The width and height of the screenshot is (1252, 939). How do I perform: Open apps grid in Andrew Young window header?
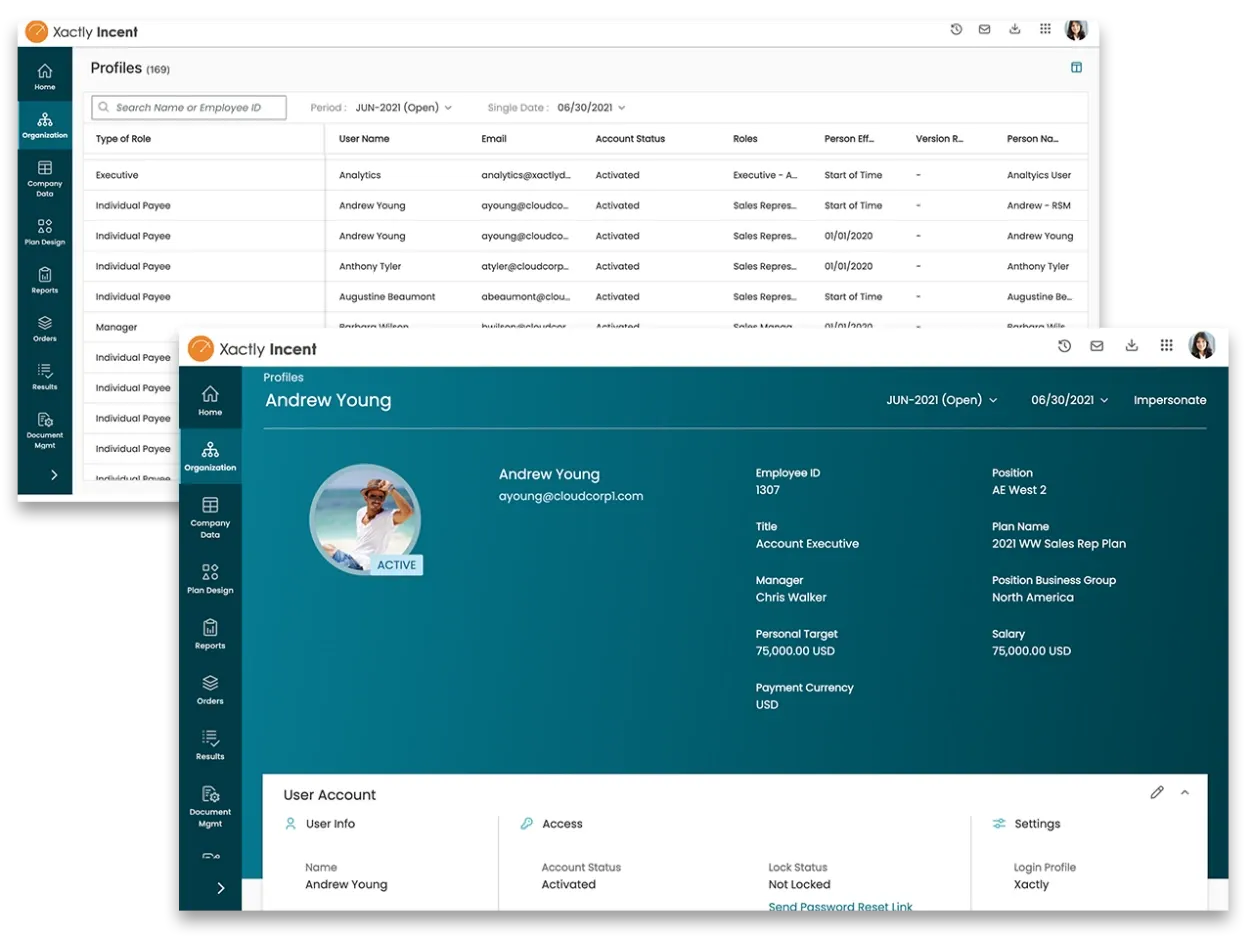click(x=1166, y=346)
